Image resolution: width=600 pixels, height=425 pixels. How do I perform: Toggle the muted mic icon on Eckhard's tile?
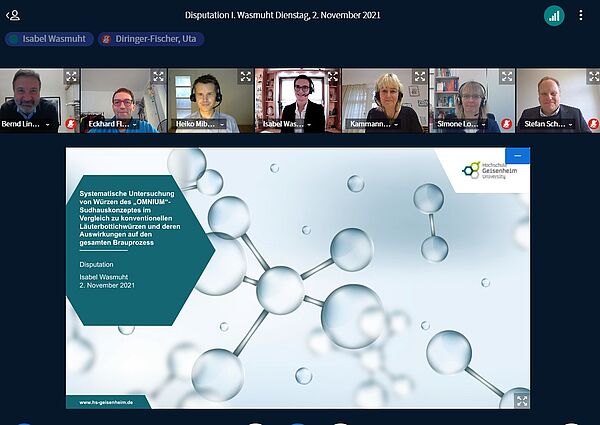click(x=158, y=124)
